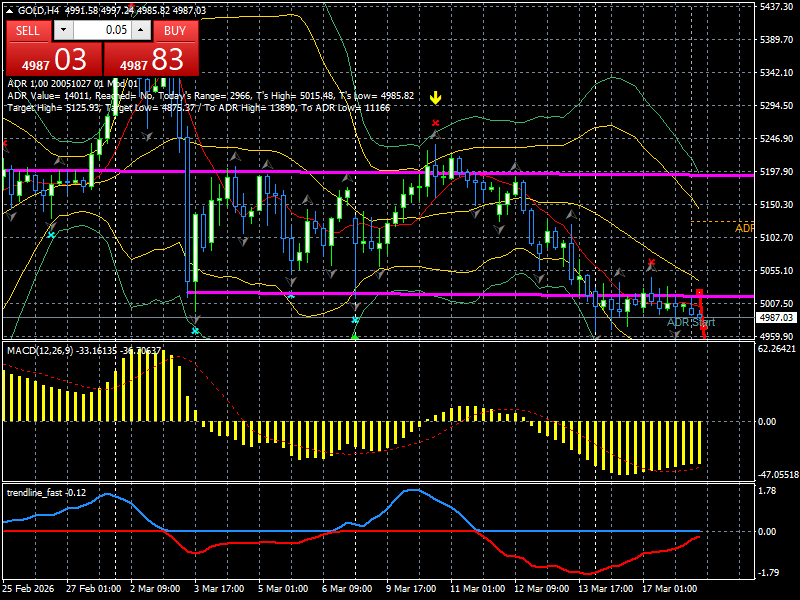Select the lower magenta horizontal line
800x600 pixels.
pyautogui.click(x=470, y=294)
